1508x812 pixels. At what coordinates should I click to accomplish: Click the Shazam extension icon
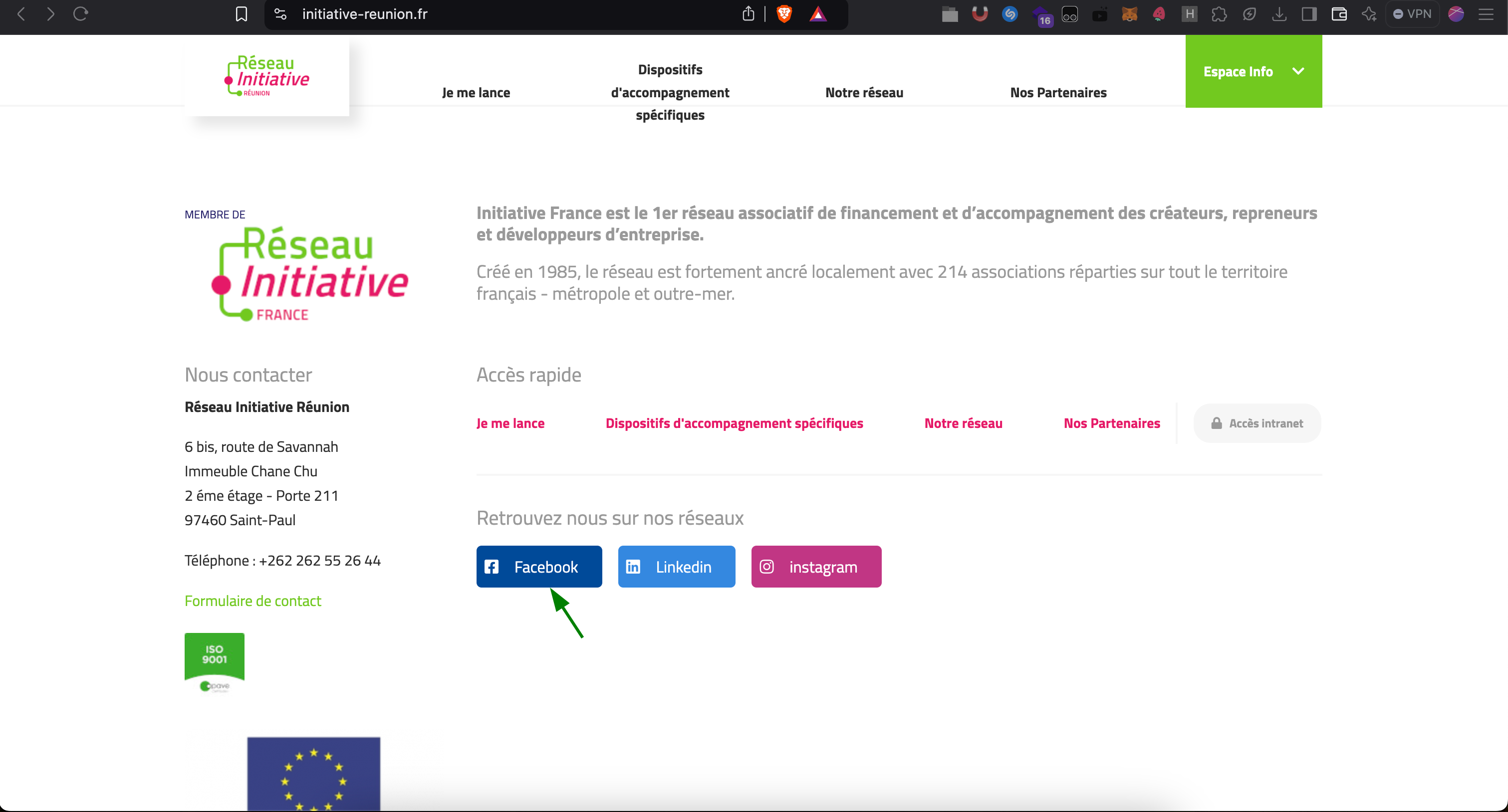click(x=1009, y=14)
